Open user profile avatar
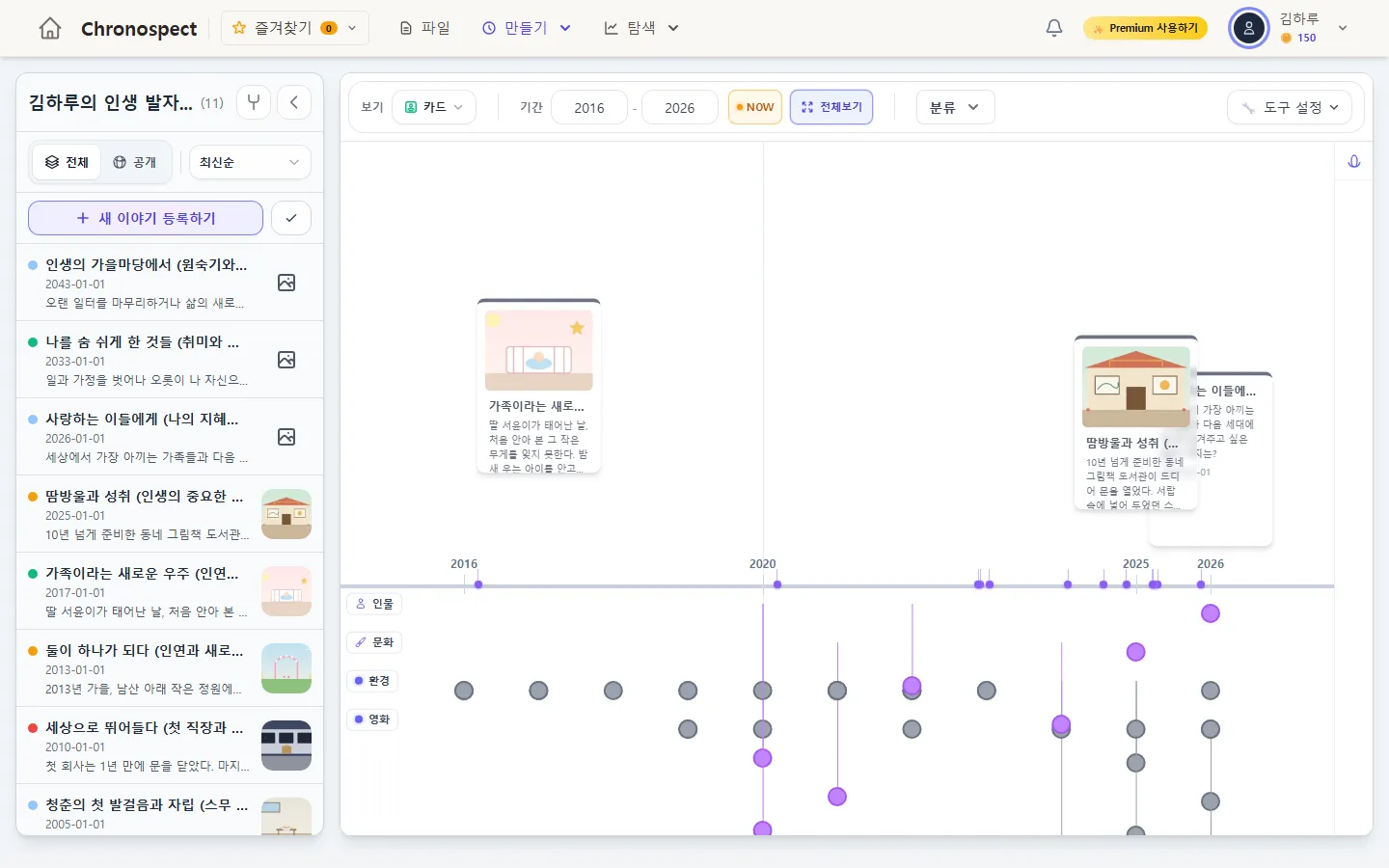This screenshot has width=1389, height=868. [1249, 28]
